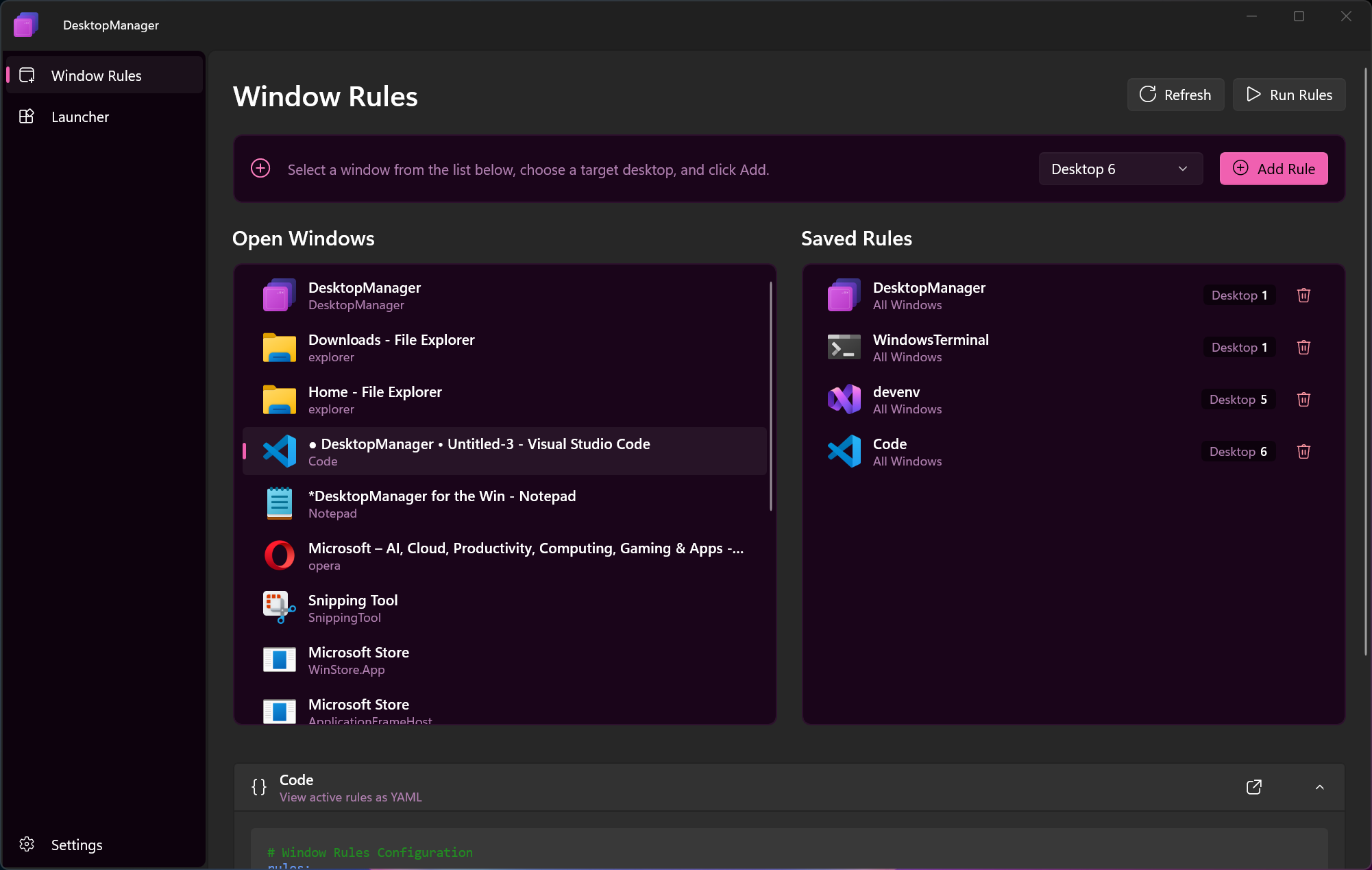Image resolution: width=1372 pixels, height=870 pixels.
Task: Open YAML rules in external window
Action: pos(1254,787)
